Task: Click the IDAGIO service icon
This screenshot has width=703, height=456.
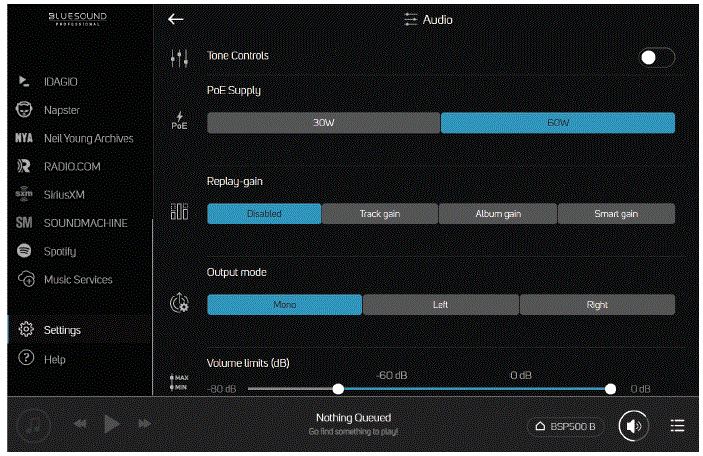Action: point(24,81)
